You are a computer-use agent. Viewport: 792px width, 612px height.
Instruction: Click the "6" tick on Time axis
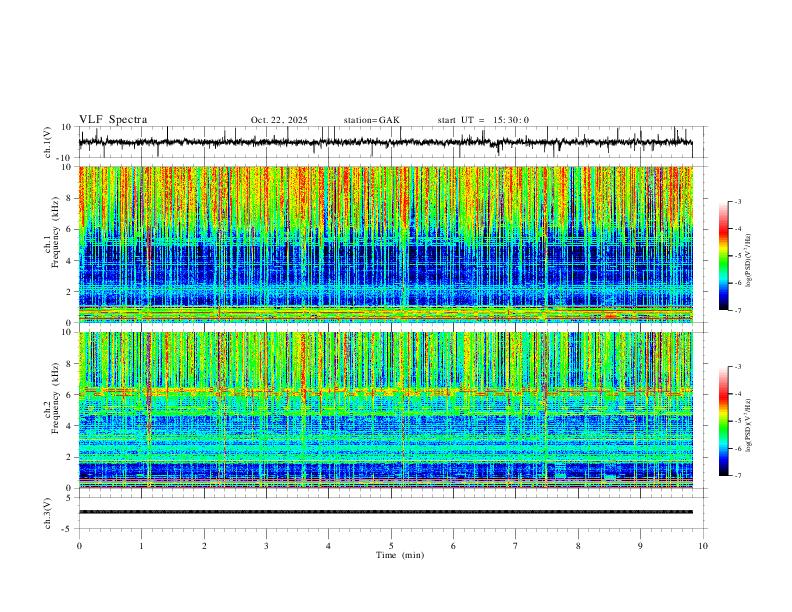(453, 546)
